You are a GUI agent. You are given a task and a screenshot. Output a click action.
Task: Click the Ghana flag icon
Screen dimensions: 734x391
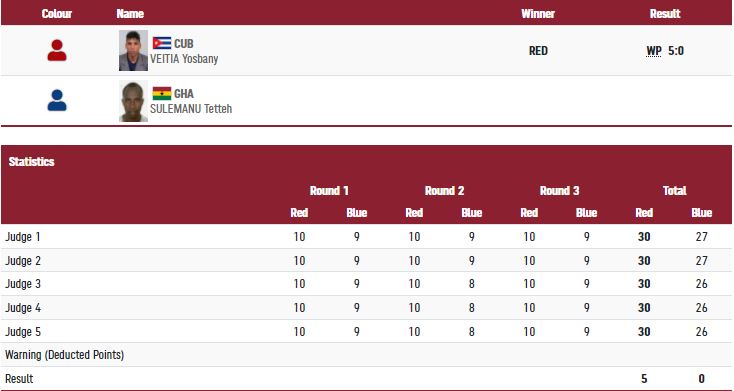(x=162, y=93)
